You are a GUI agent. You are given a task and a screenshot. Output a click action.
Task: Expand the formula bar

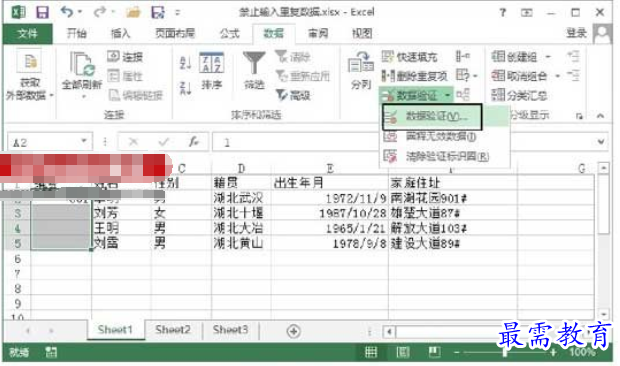tap(601, 141)
